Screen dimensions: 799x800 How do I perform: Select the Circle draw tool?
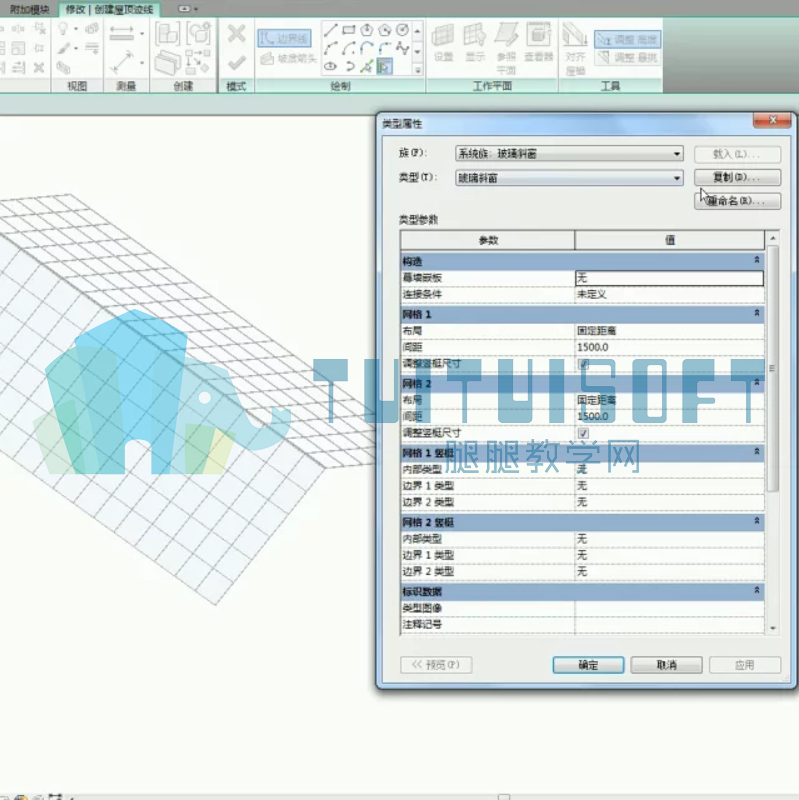(x=403, y=30)
